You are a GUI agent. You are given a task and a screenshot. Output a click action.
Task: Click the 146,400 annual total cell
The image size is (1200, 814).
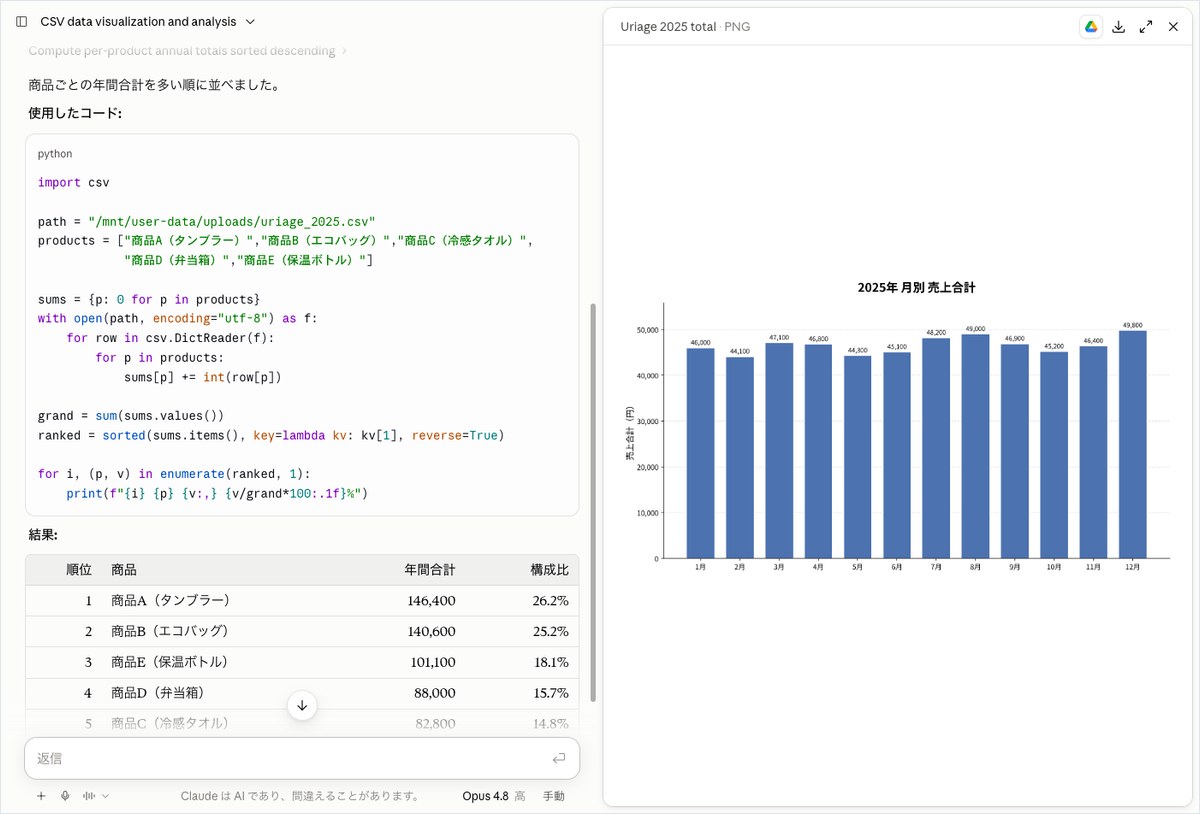click(432, 601)
